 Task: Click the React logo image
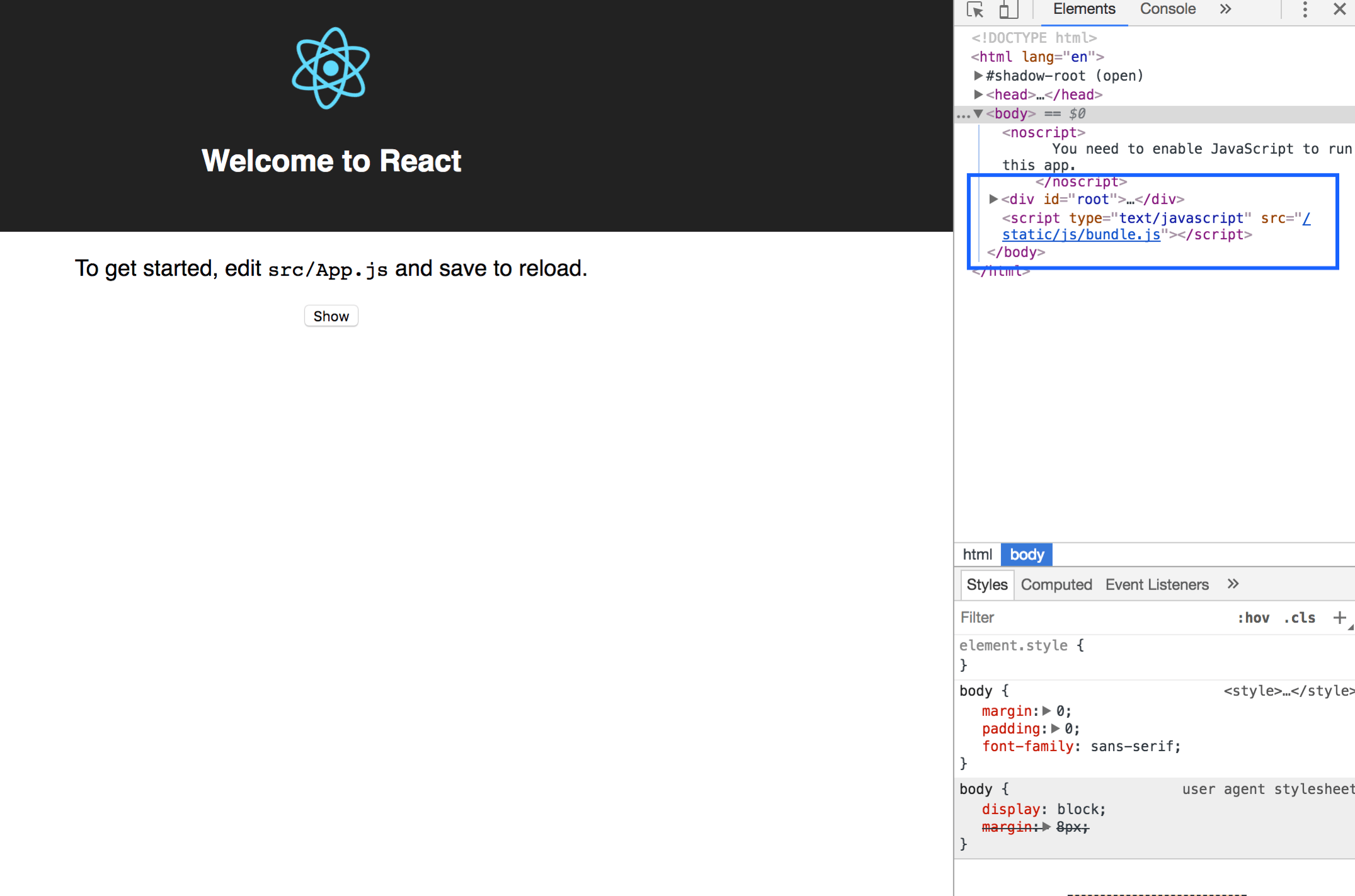331,68
